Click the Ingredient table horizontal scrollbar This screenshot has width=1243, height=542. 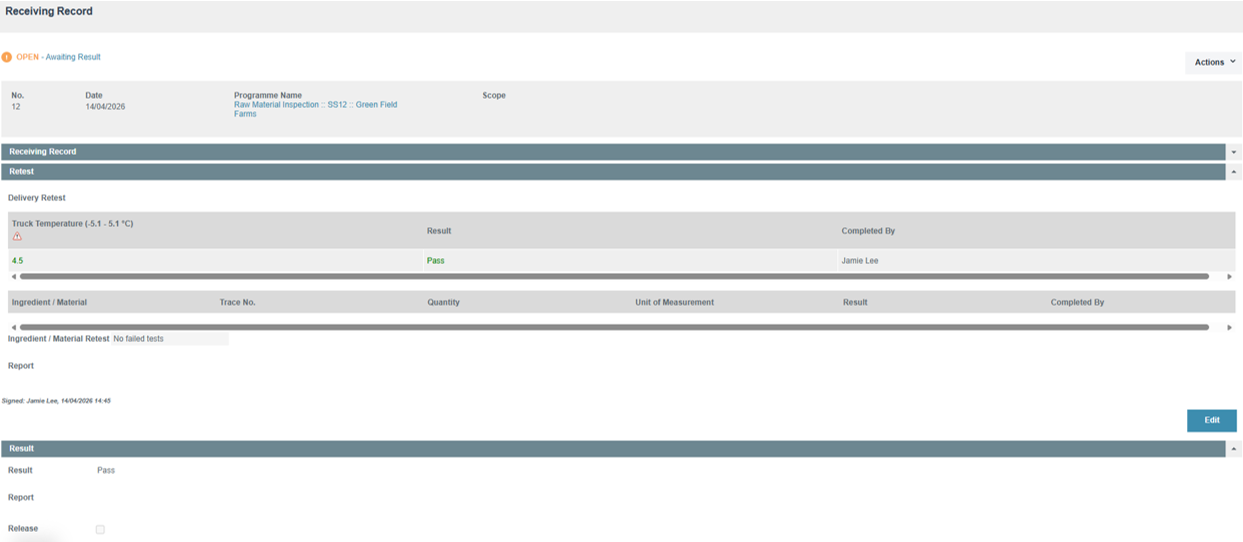point(614,327)
